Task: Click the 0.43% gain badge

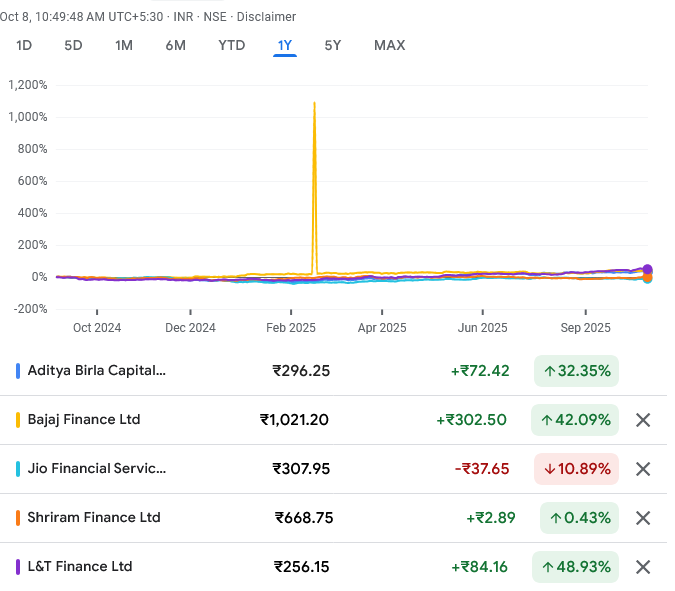Action: pyautogui.click(x=579, y=518)
